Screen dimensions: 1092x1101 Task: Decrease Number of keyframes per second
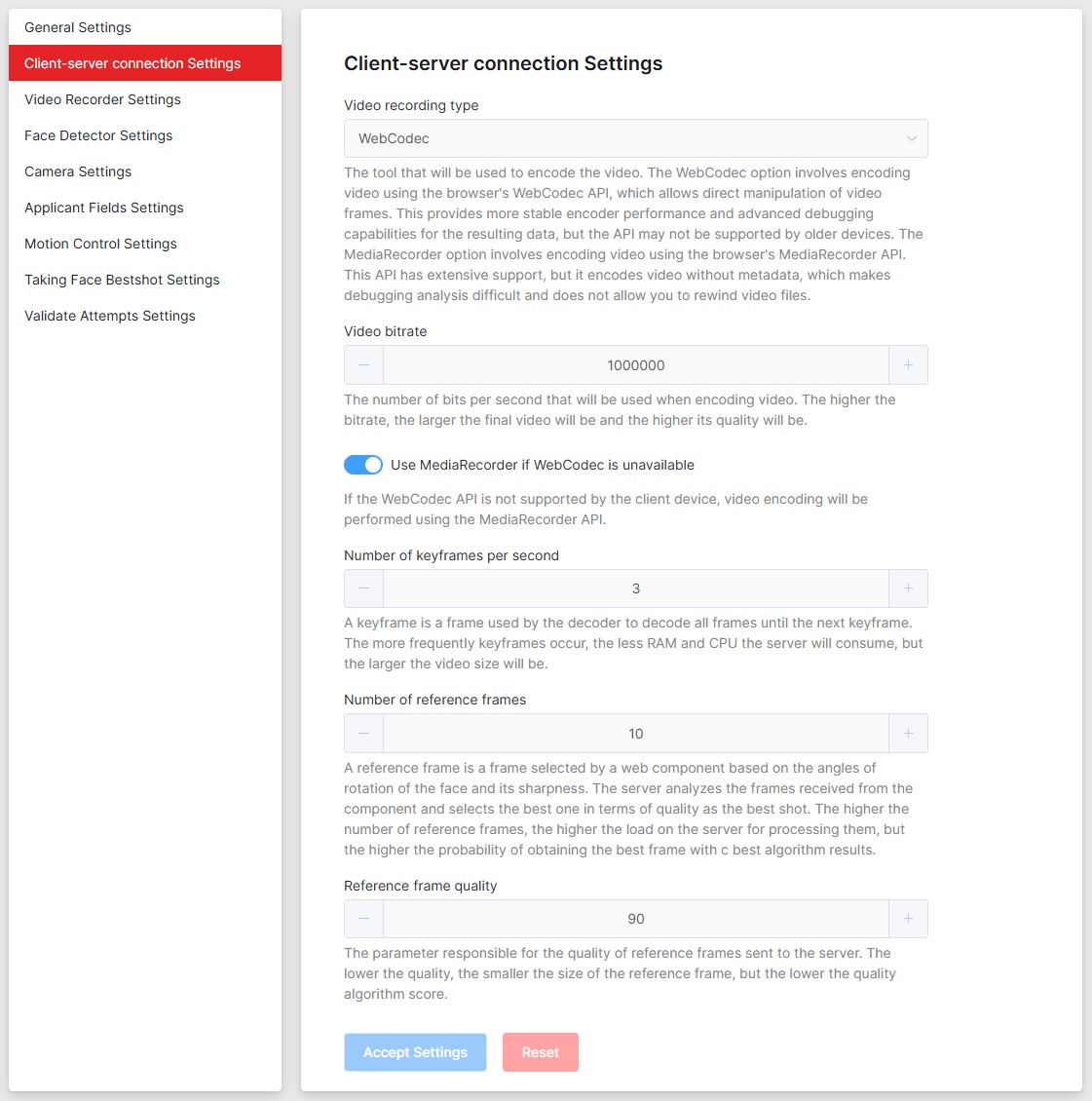pyautogui.click(x=364, y=588)
